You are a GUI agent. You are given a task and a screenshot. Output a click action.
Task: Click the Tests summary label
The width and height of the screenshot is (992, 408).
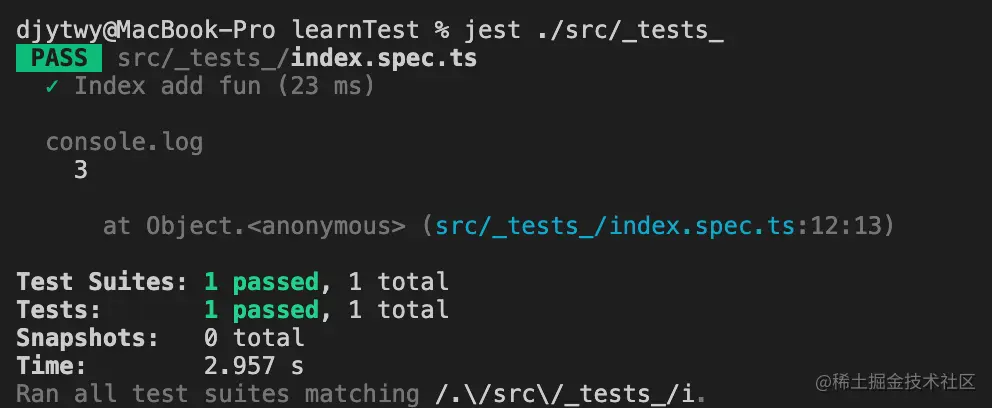point(59,310)
